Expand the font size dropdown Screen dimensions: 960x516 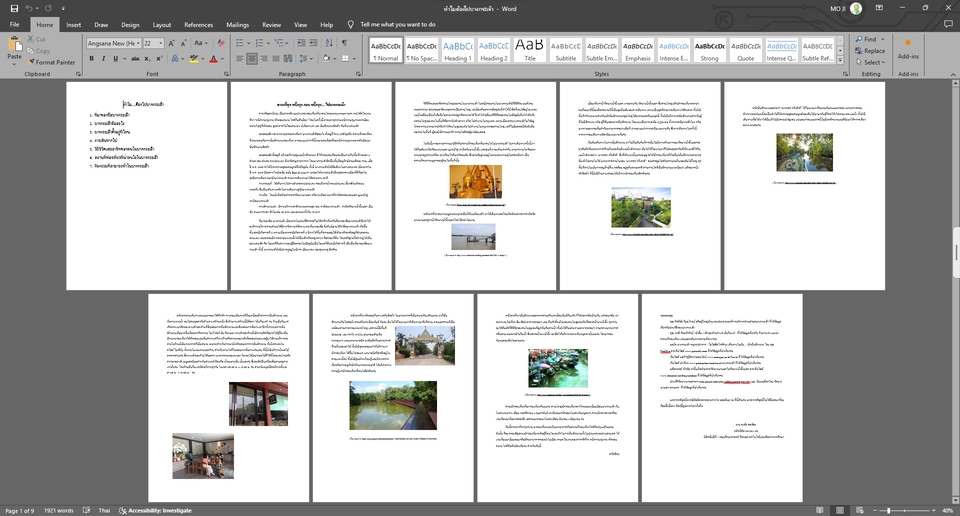163,44
